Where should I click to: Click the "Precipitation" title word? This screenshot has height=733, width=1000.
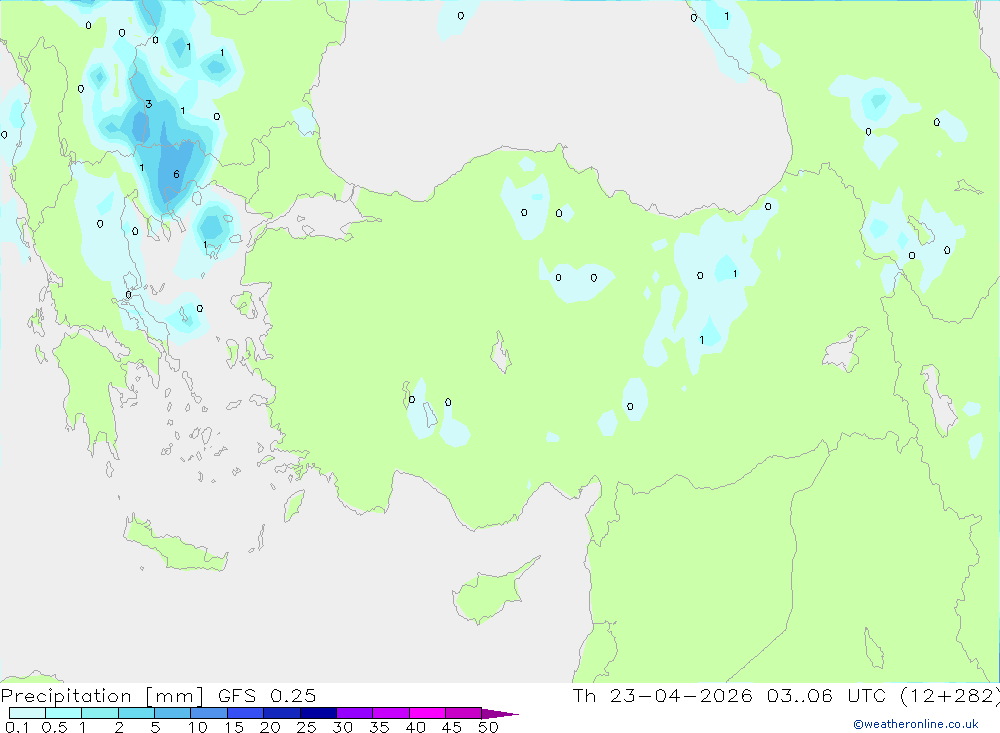click(66, 696)
